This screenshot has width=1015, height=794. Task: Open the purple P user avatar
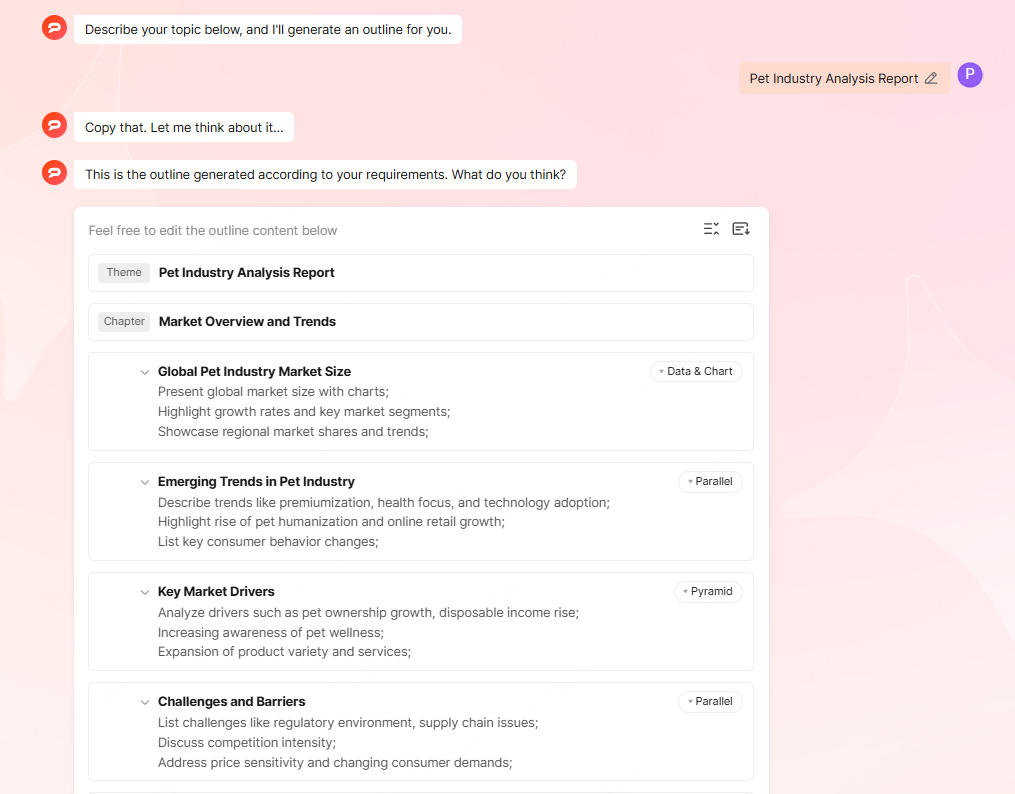point(969,75)
